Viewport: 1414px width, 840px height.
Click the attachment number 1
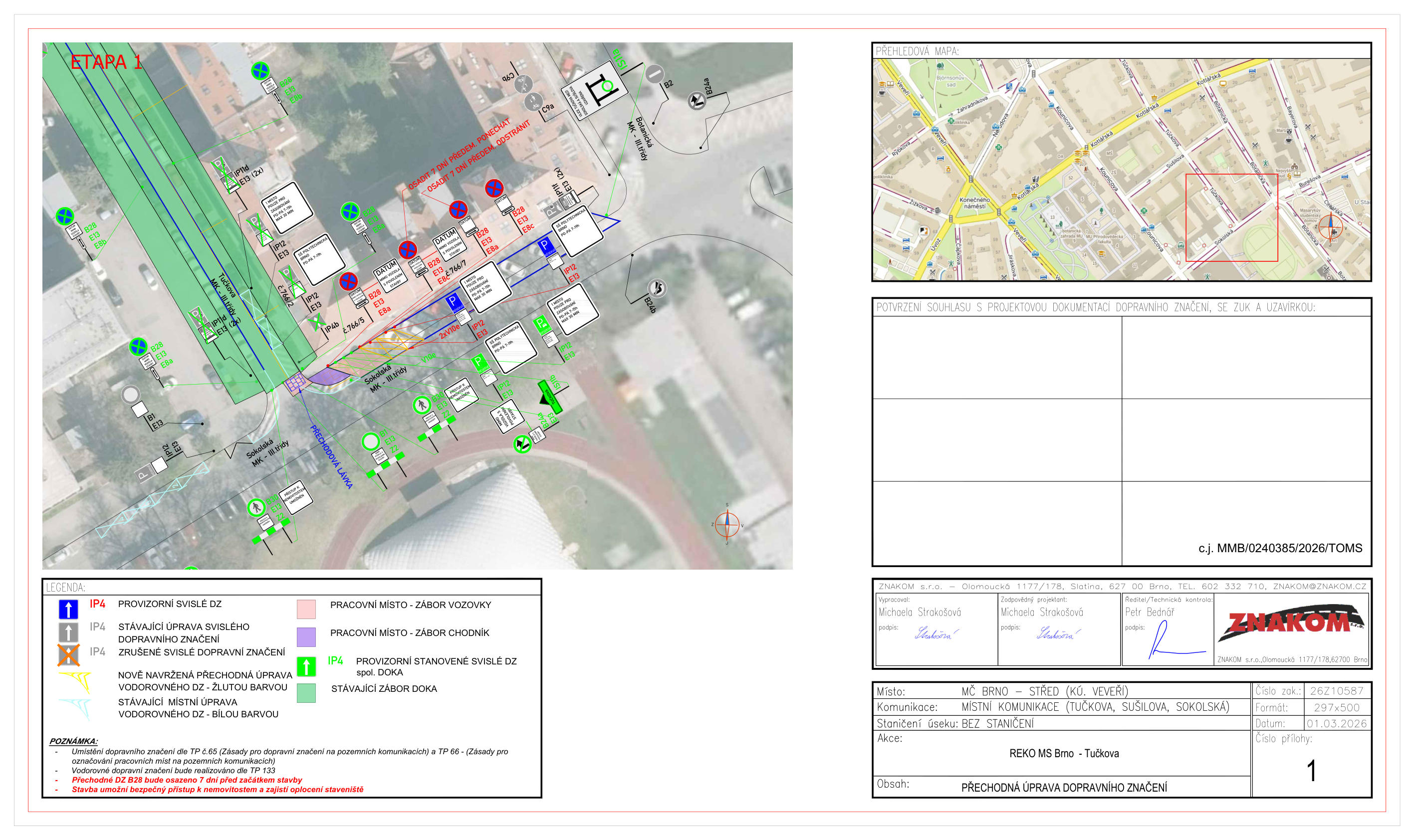pos(1312,771)
